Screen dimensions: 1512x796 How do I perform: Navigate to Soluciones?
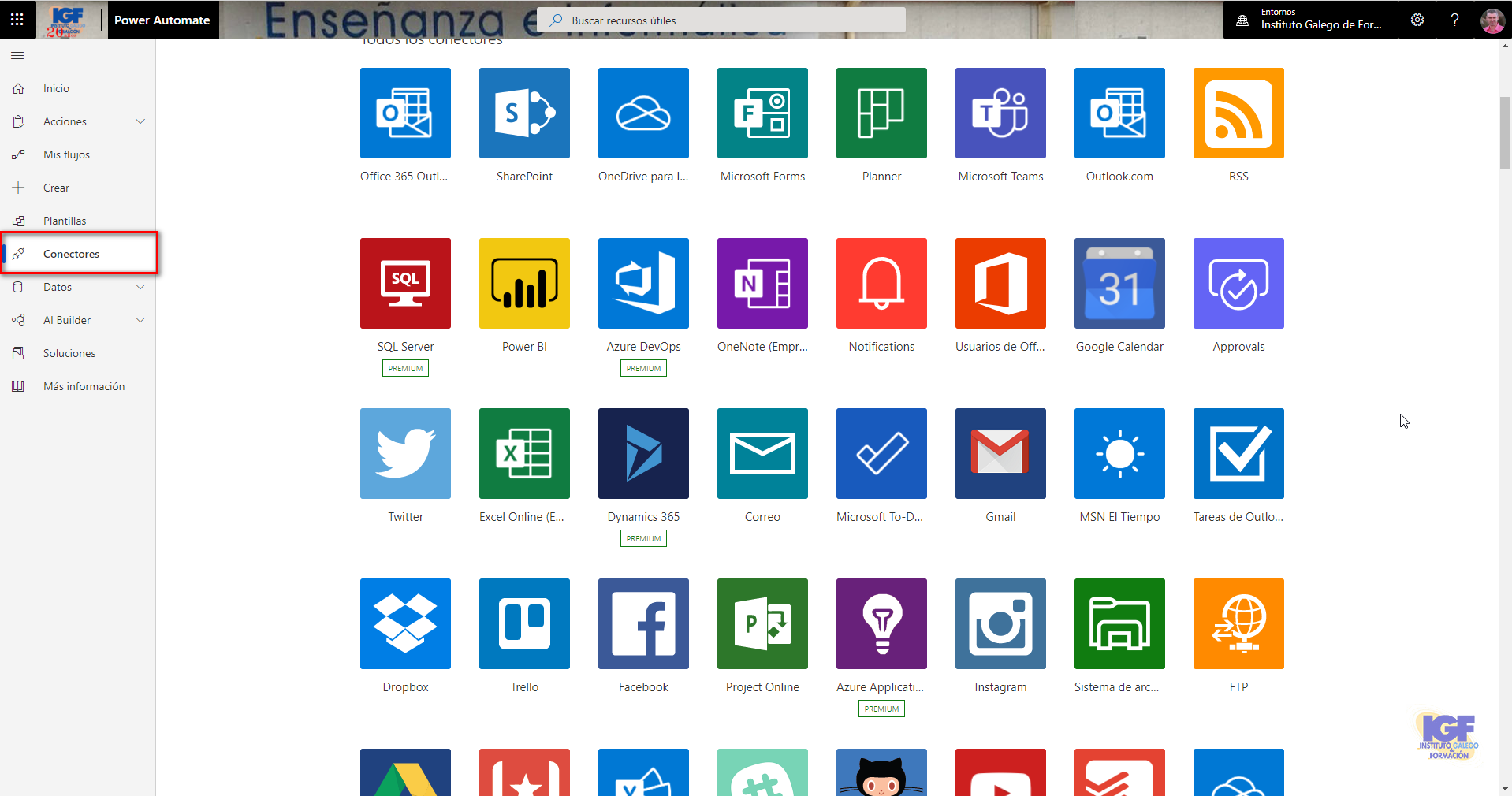(x=69, y=352)
